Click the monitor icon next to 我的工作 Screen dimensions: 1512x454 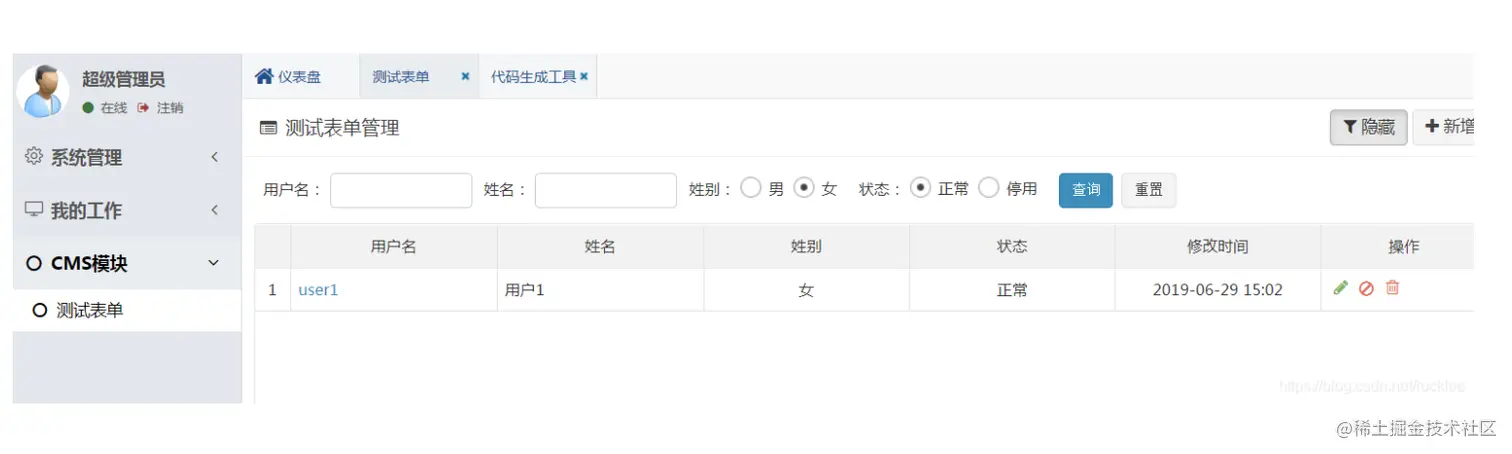(34, 210)
